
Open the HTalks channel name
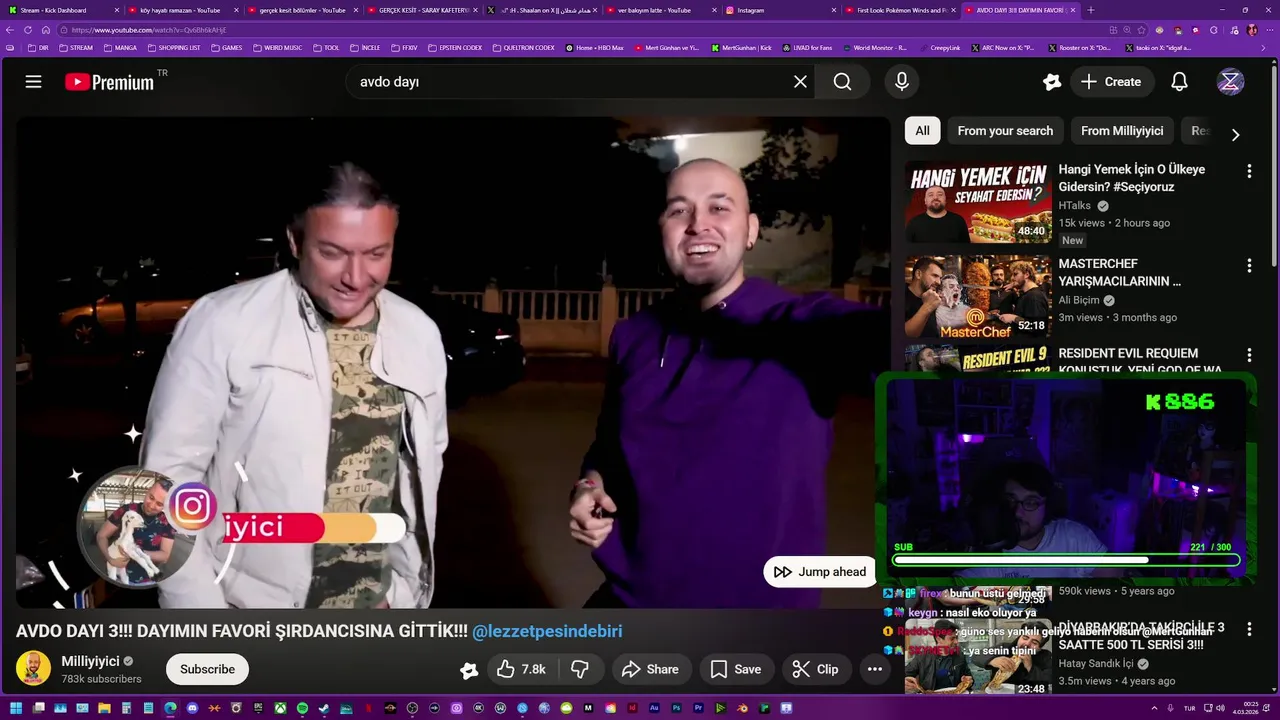[1075, 206]
